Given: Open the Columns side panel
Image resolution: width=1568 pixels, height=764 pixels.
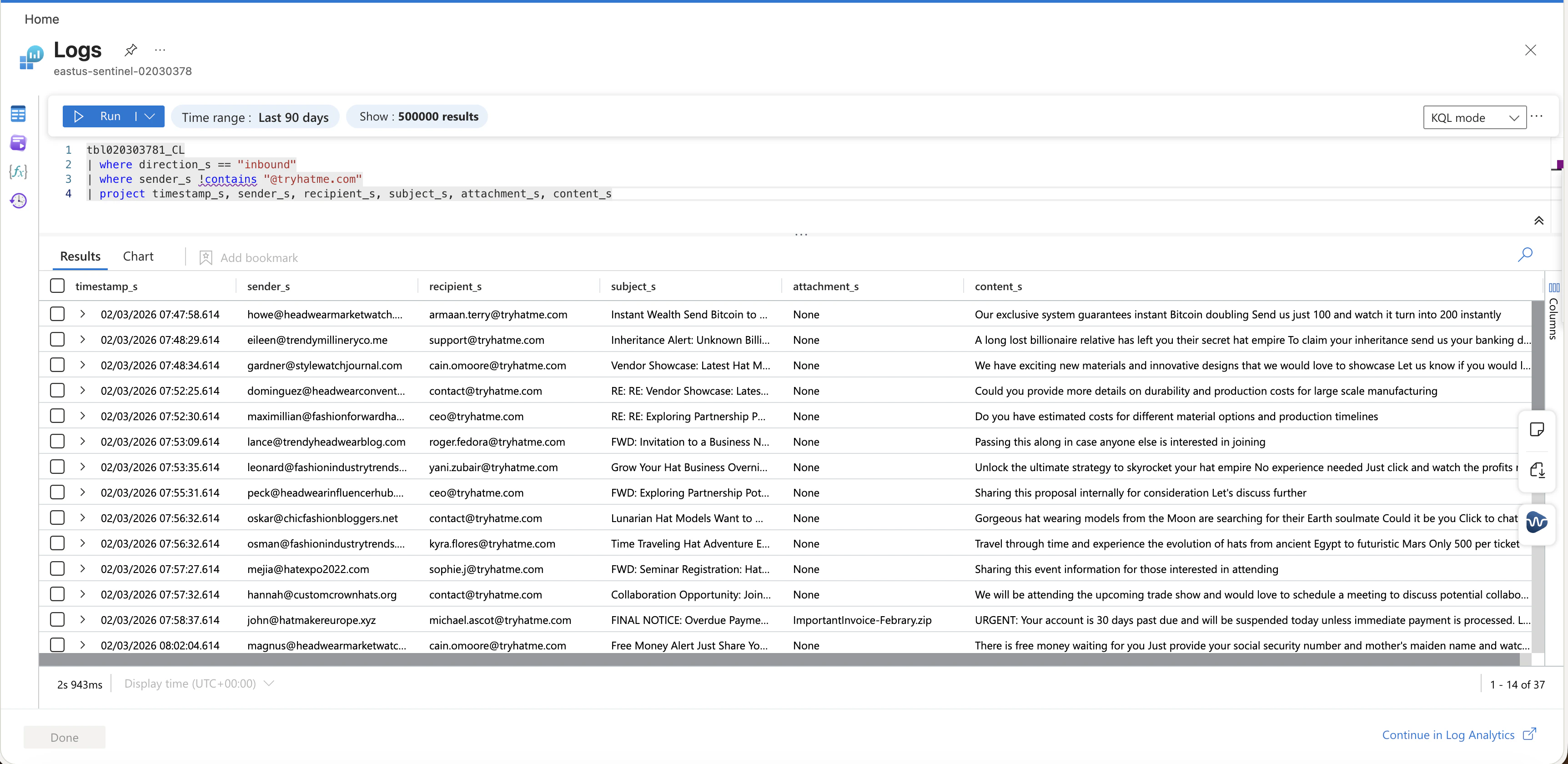Looking at the screenshot, I should [x=1553, y=311].
